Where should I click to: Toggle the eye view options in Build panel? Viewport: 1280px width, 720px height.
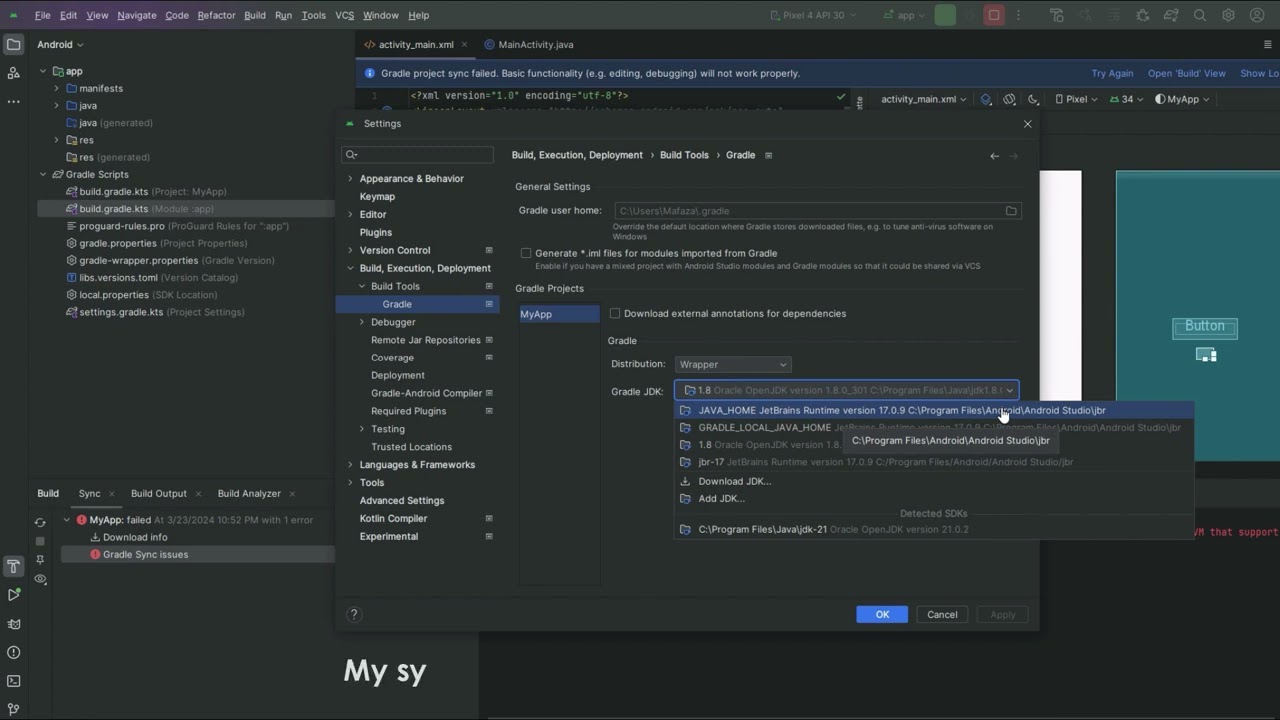(x=40, y=579)
